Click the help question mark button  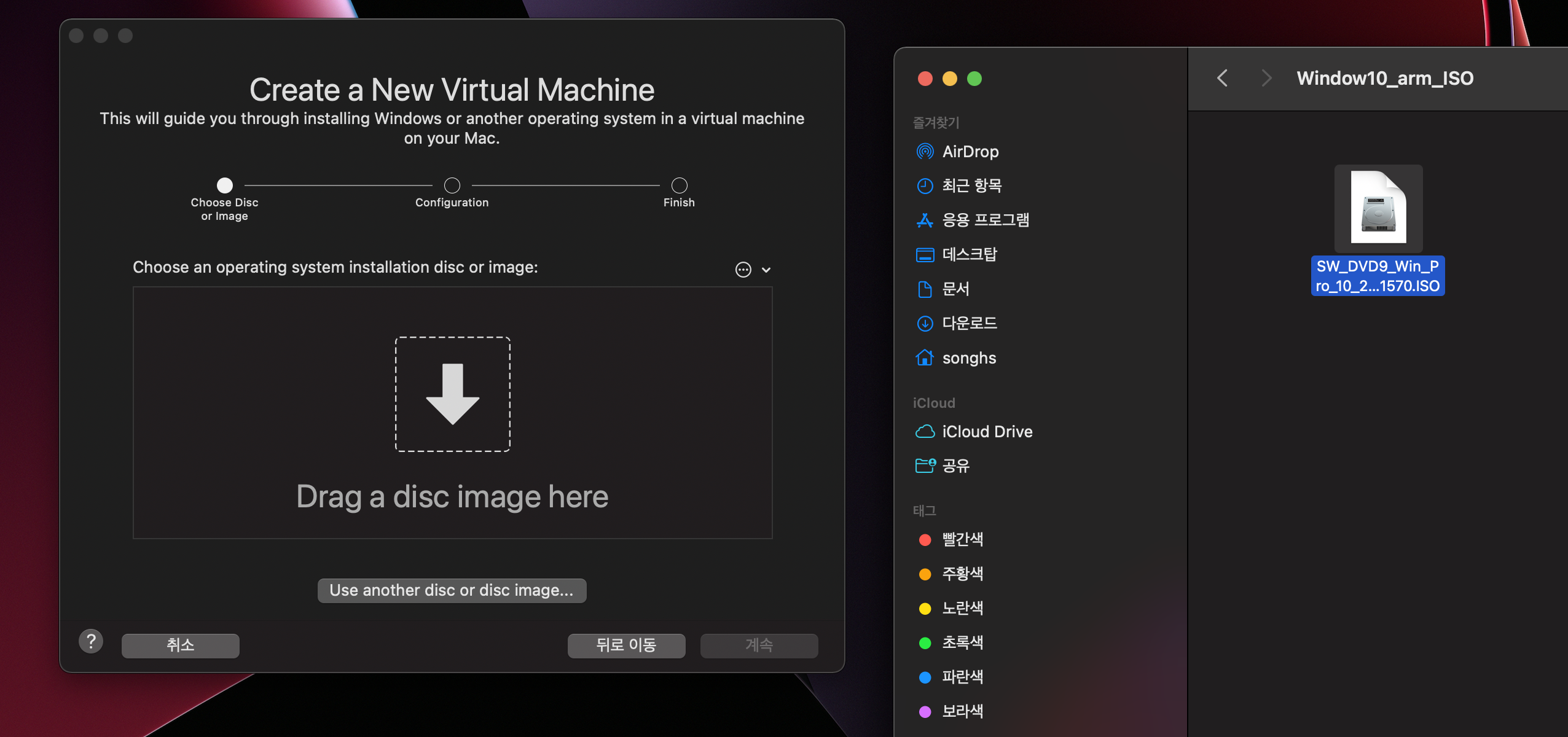(91, 642)
